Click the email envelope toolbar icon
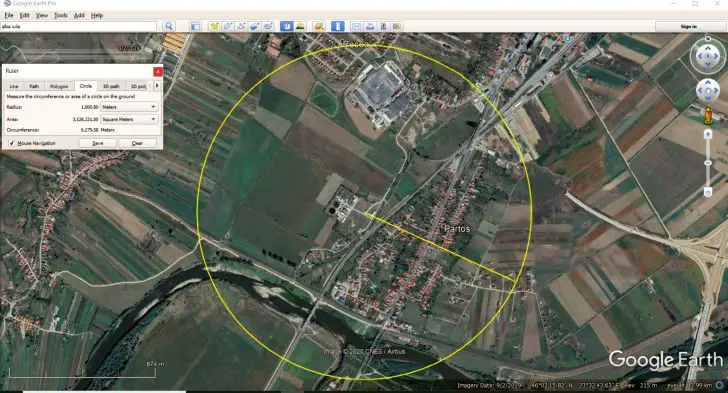The width and height of the screenshot is (728, 393). pyautogui.click(x=356, y=26)
